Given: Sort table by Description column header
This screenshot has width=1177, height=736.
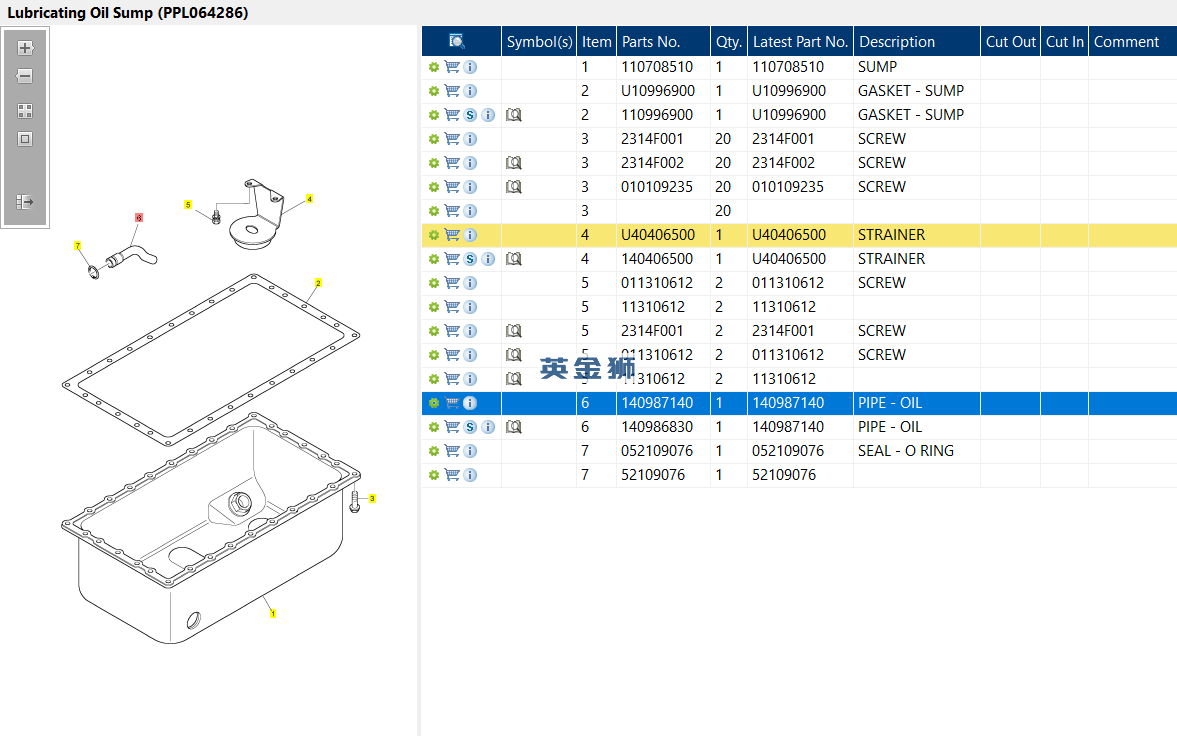Looking at the screenshot, I should pyautogui.click(x=917, y=42).
